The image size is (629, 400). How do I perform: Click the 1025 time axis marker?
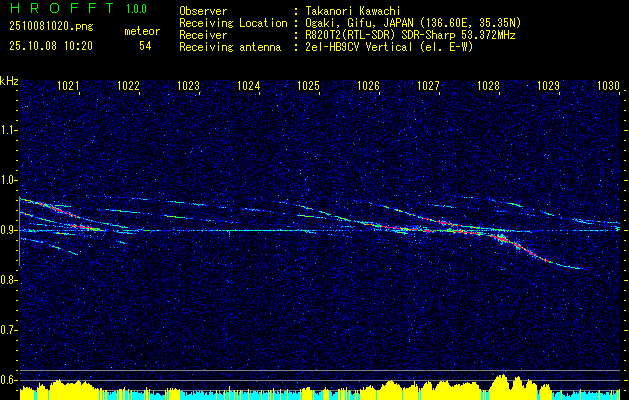tap(308, 85)
